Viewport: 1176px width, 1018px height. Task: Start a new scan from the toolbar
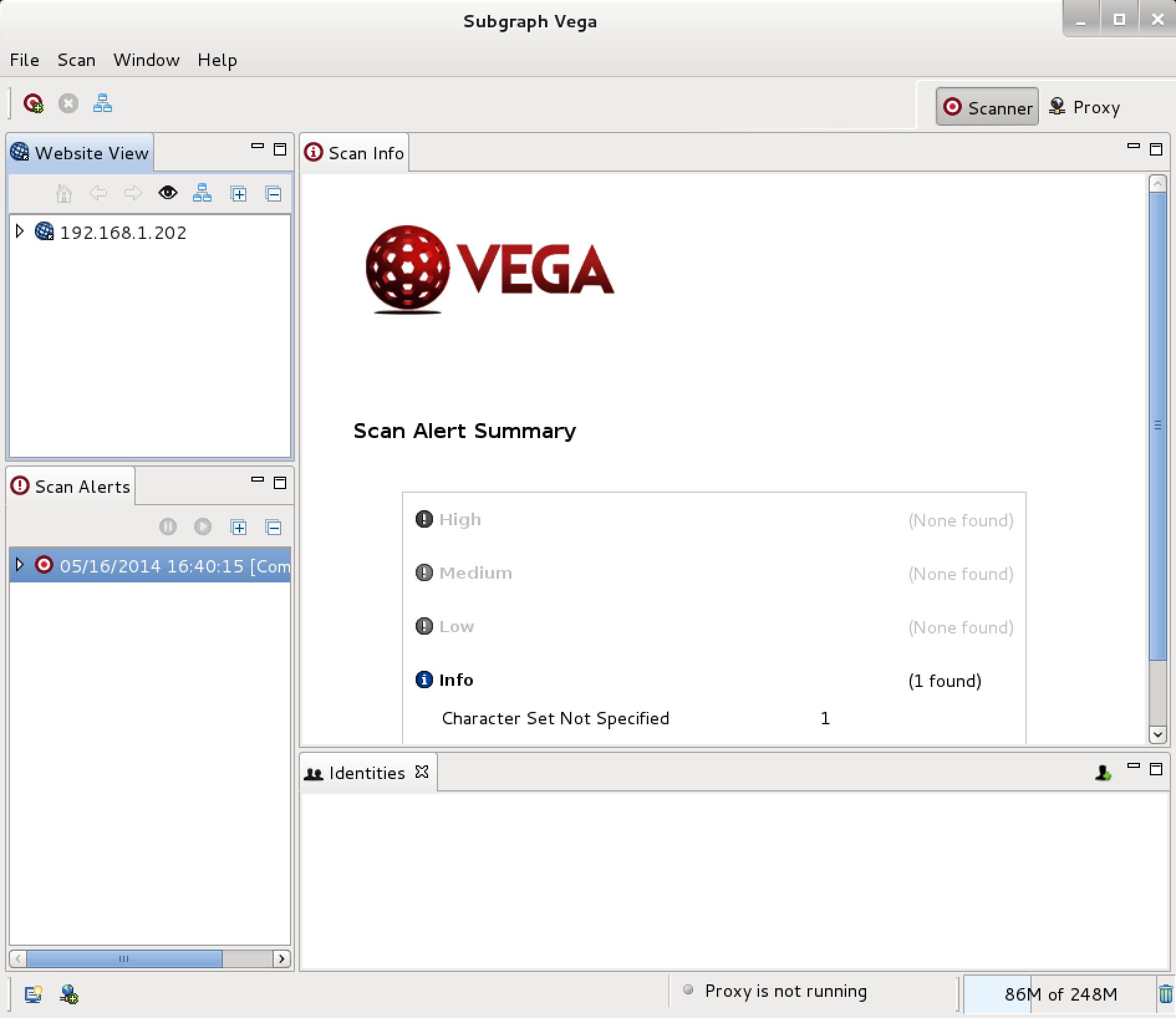click(x=34, y=103)
